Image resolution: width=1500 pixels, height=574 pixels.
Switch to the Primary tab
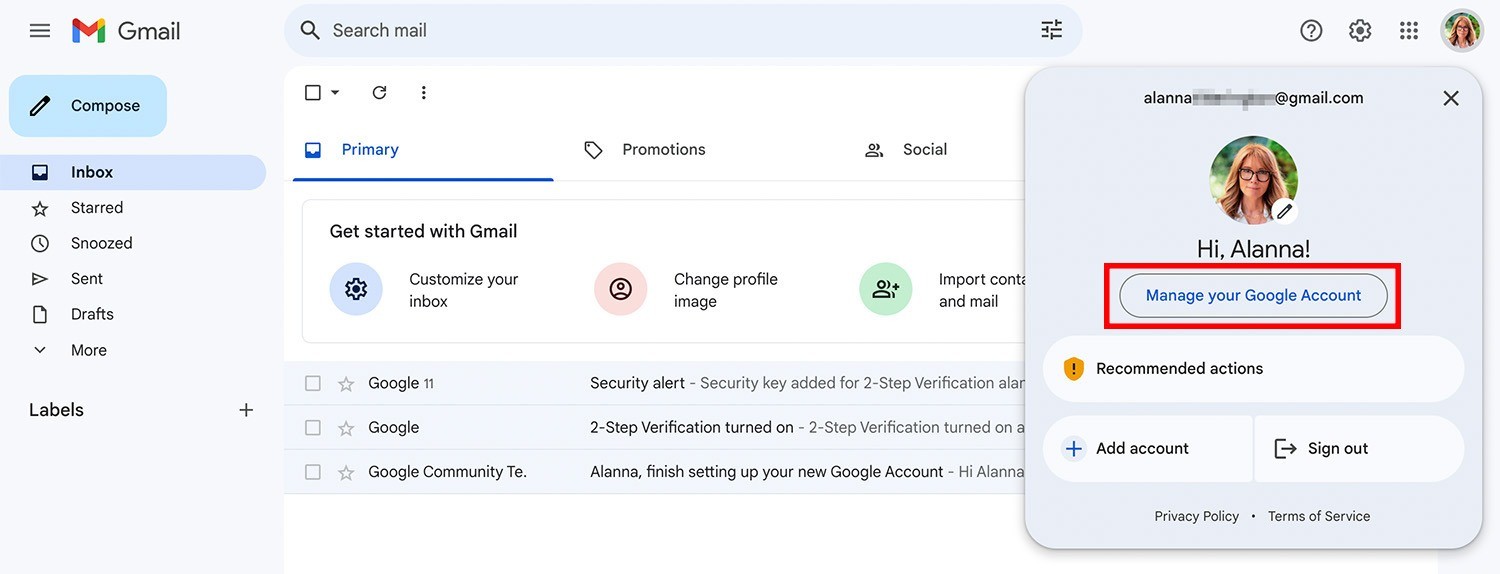423,150
